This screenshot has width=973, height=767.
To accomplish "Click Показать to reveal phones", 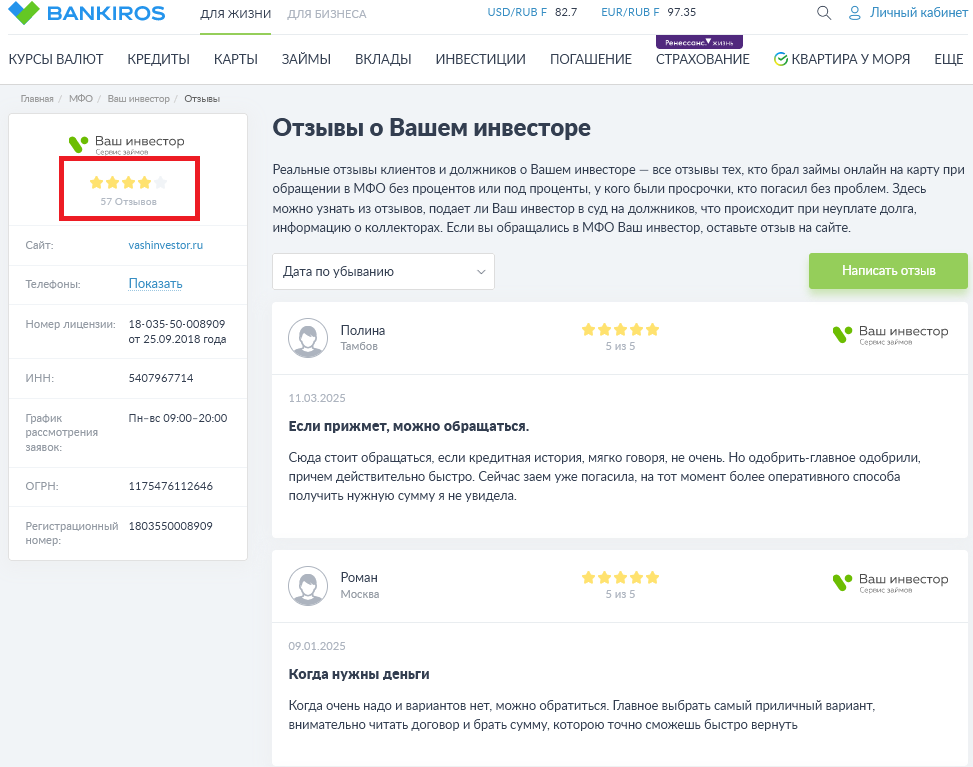I will tap(155, 284).
